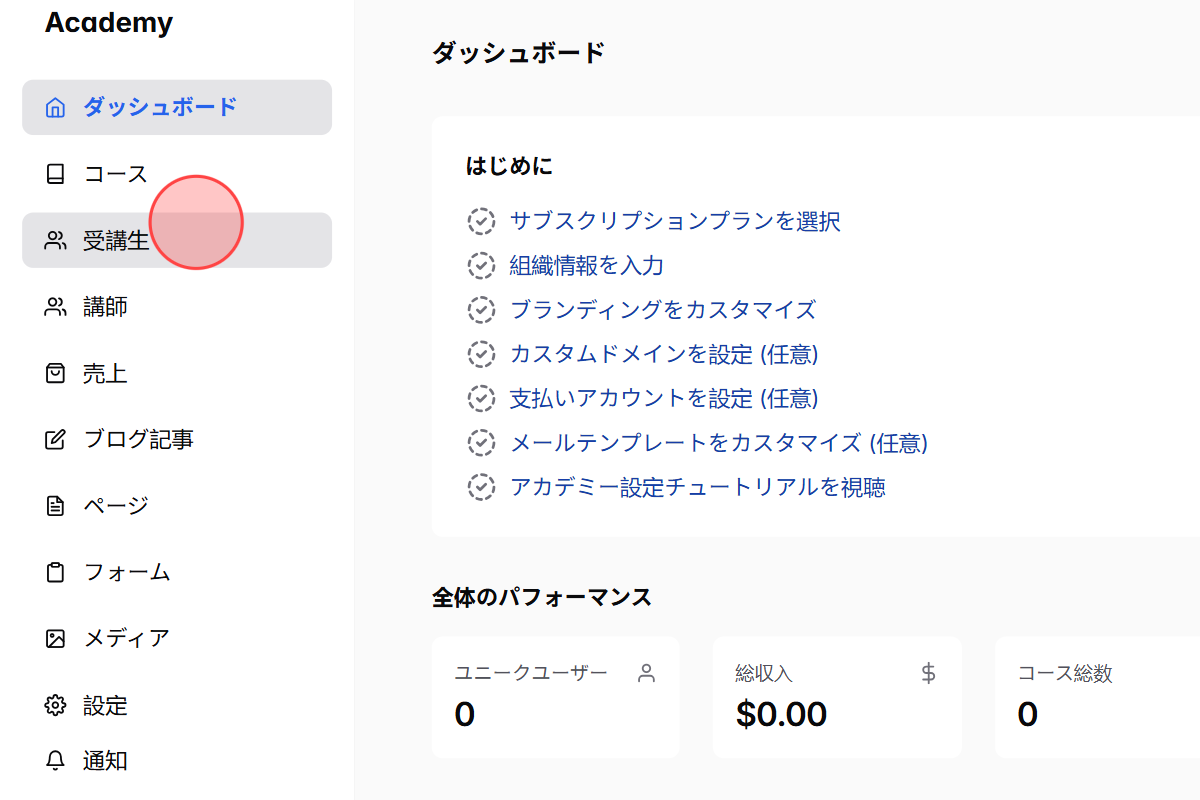Mark 組織情報を入力 as complete
The height and width of the screenshot is (800, 1200).
pos(482,265)
